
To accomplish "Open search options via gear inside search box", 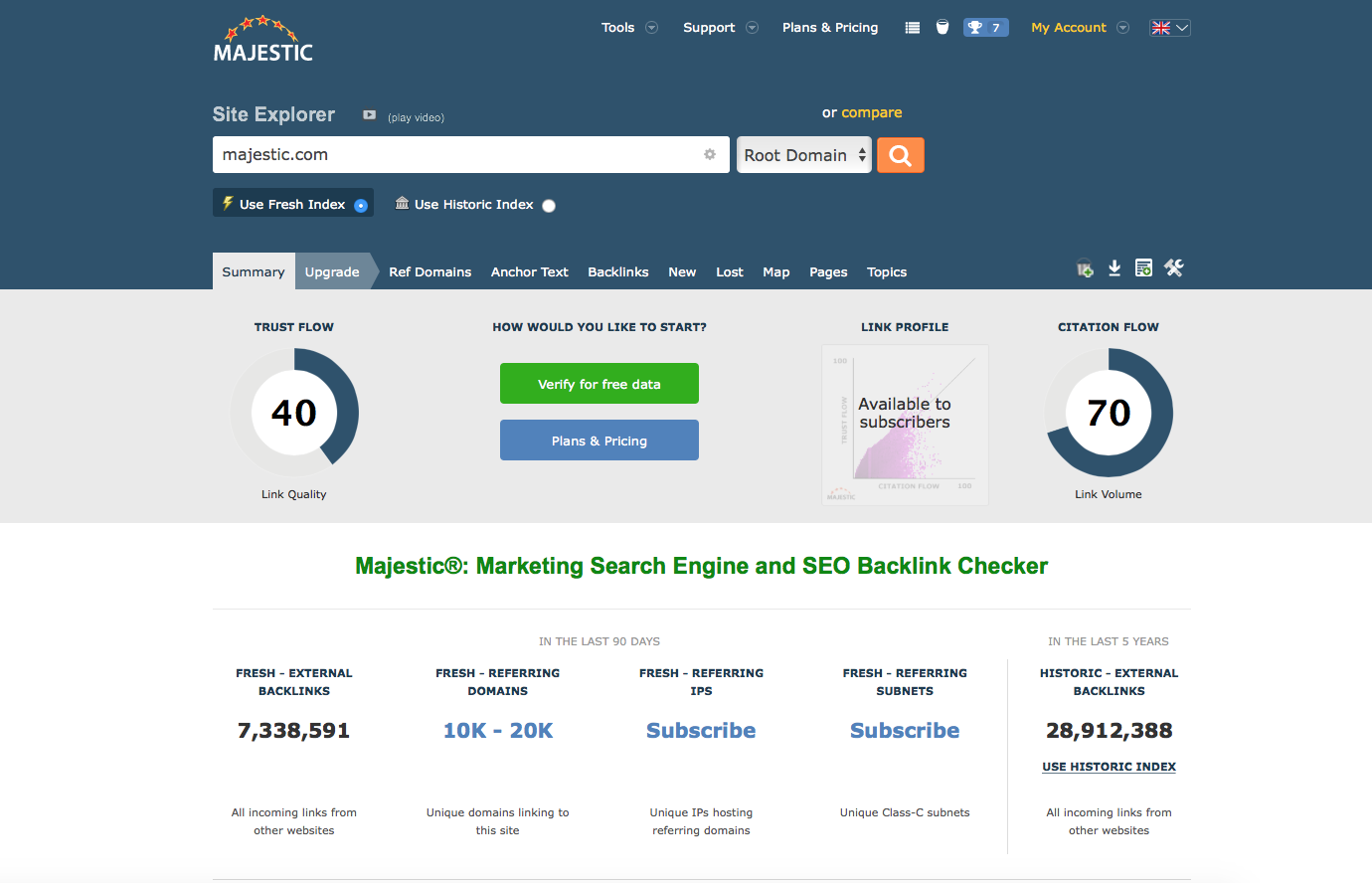I will tap(709, 154).
